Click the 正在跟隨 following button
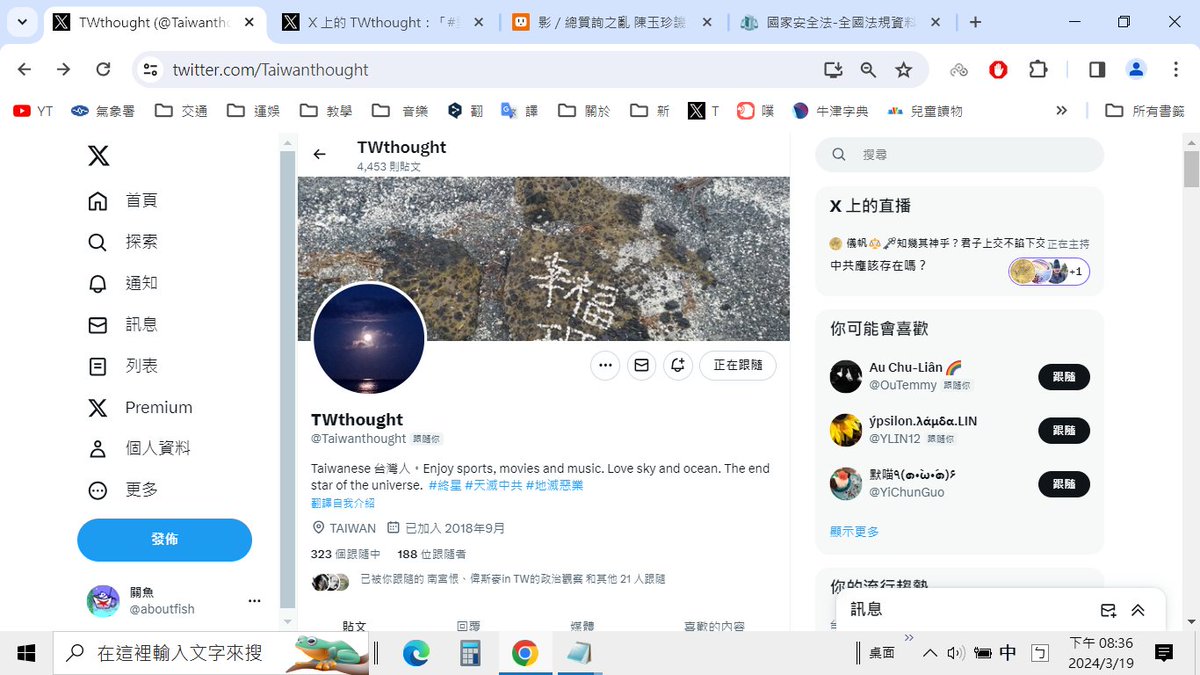 point(738,366)
